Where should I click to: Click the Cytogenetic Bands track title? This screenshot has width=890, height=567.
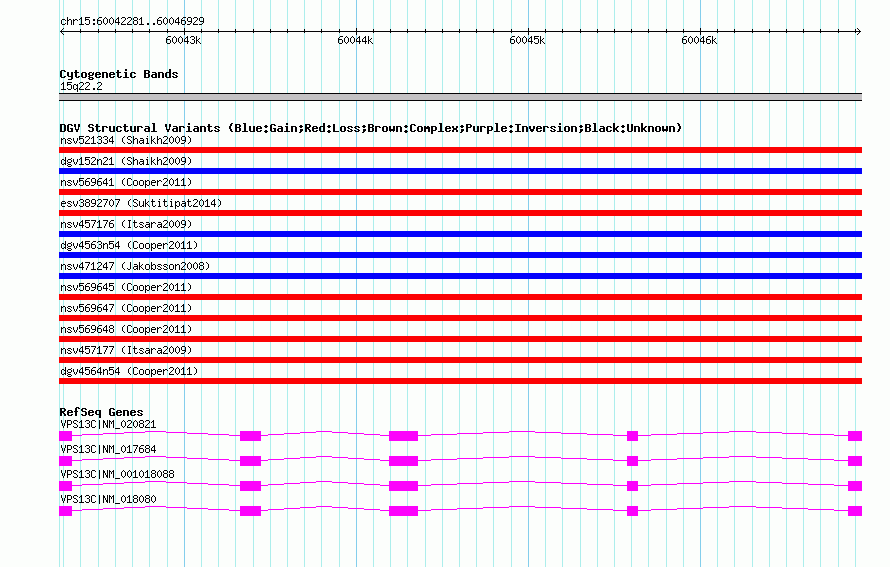pos(119,74)
